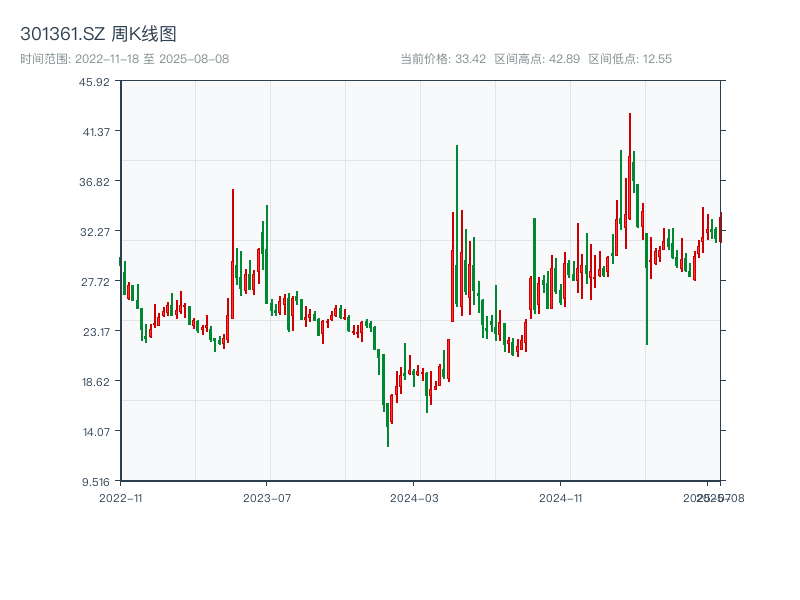Click the range low label "区间低点: 12.55"

point(630,59)
